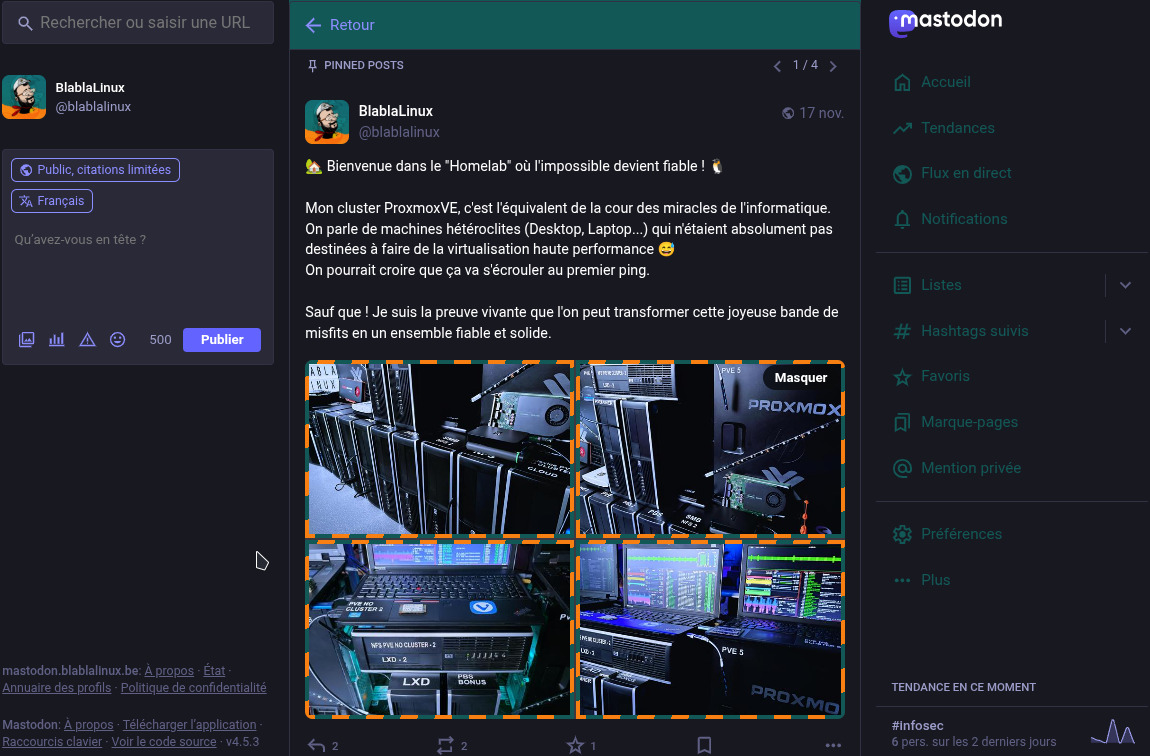Click the 17 nov. post date

(821, 113)
